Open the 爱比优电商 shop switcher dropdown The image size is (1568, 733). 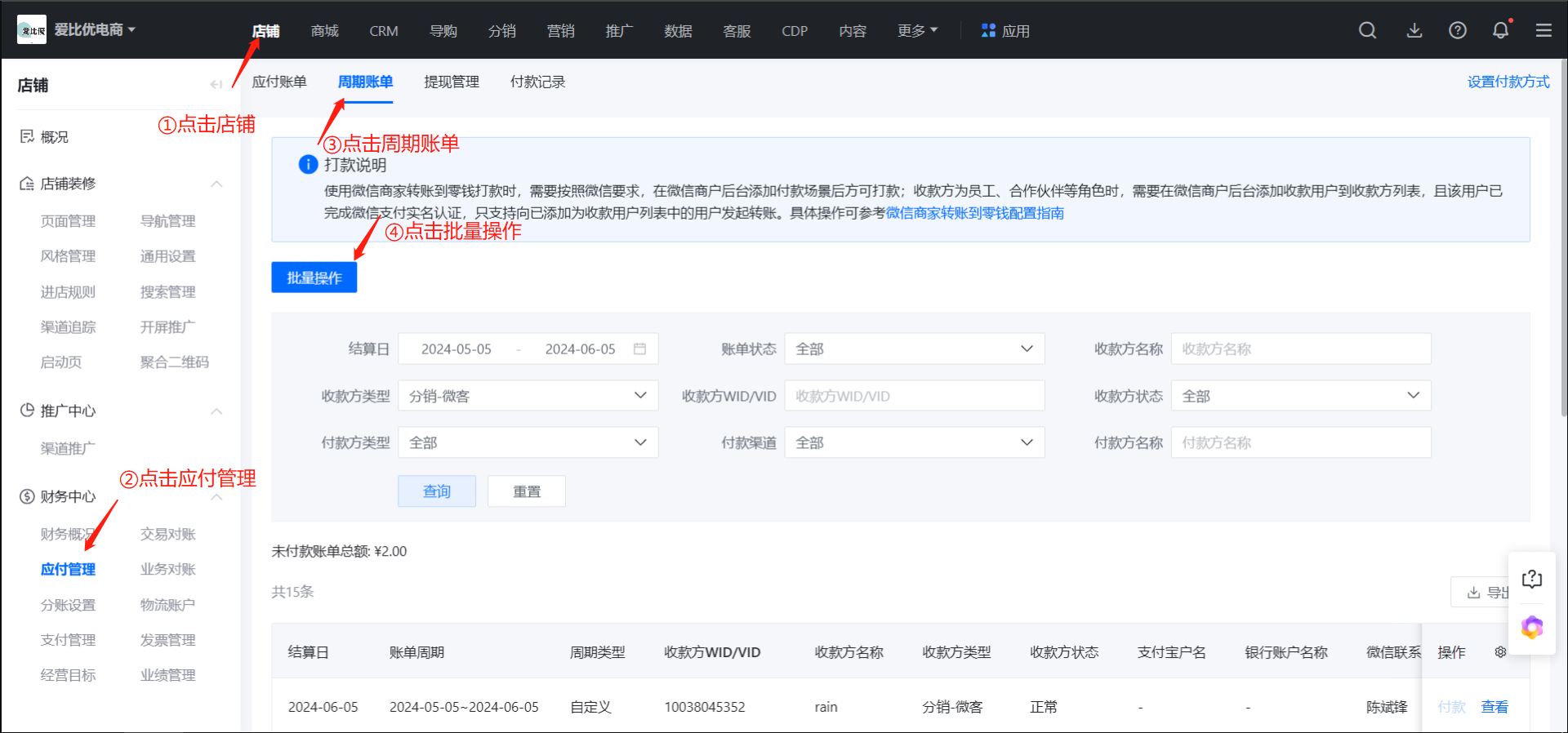(x=95, y=30)
